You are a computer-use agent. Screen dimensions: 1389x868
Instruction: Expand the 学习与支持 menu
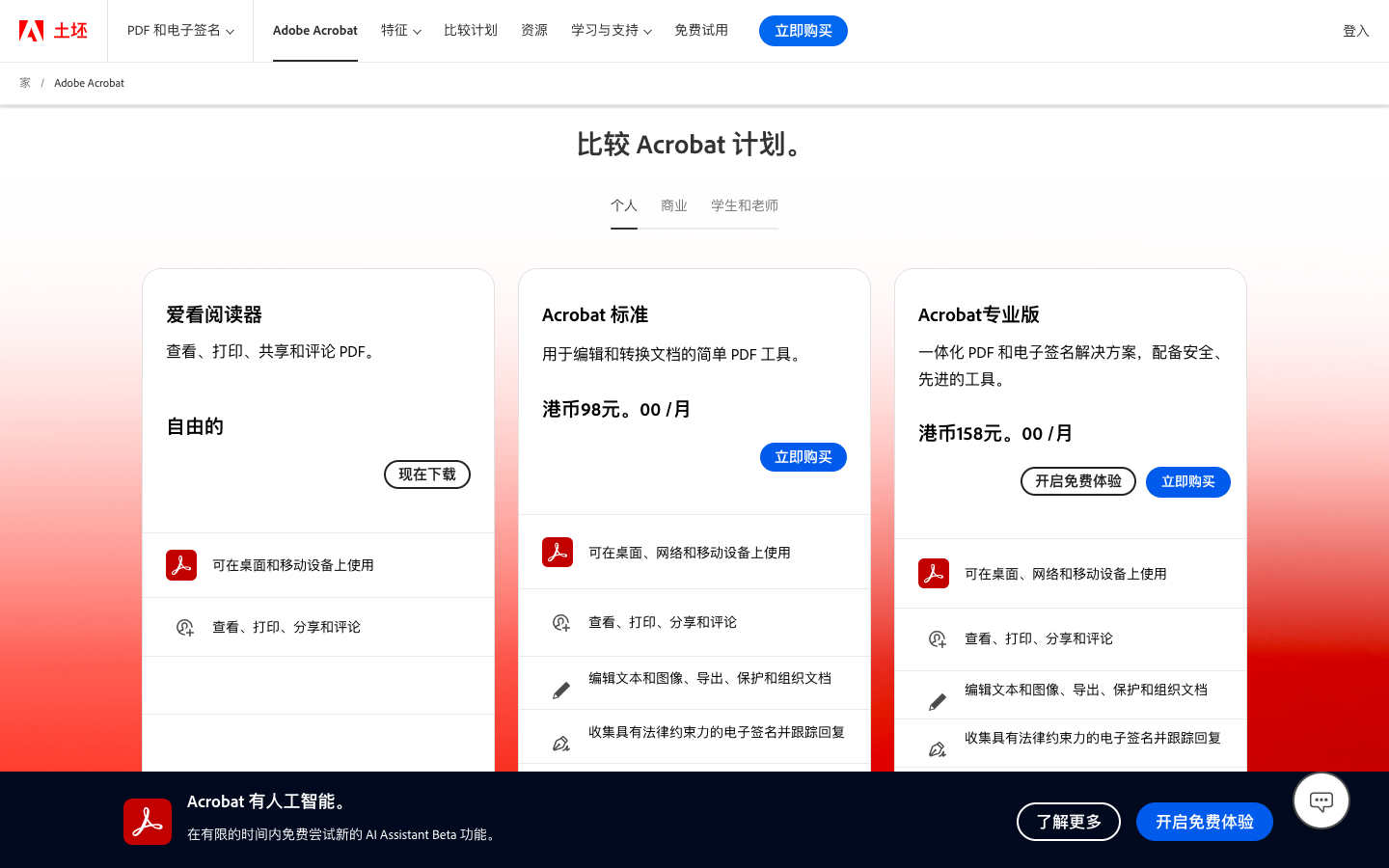pos(611,30)
